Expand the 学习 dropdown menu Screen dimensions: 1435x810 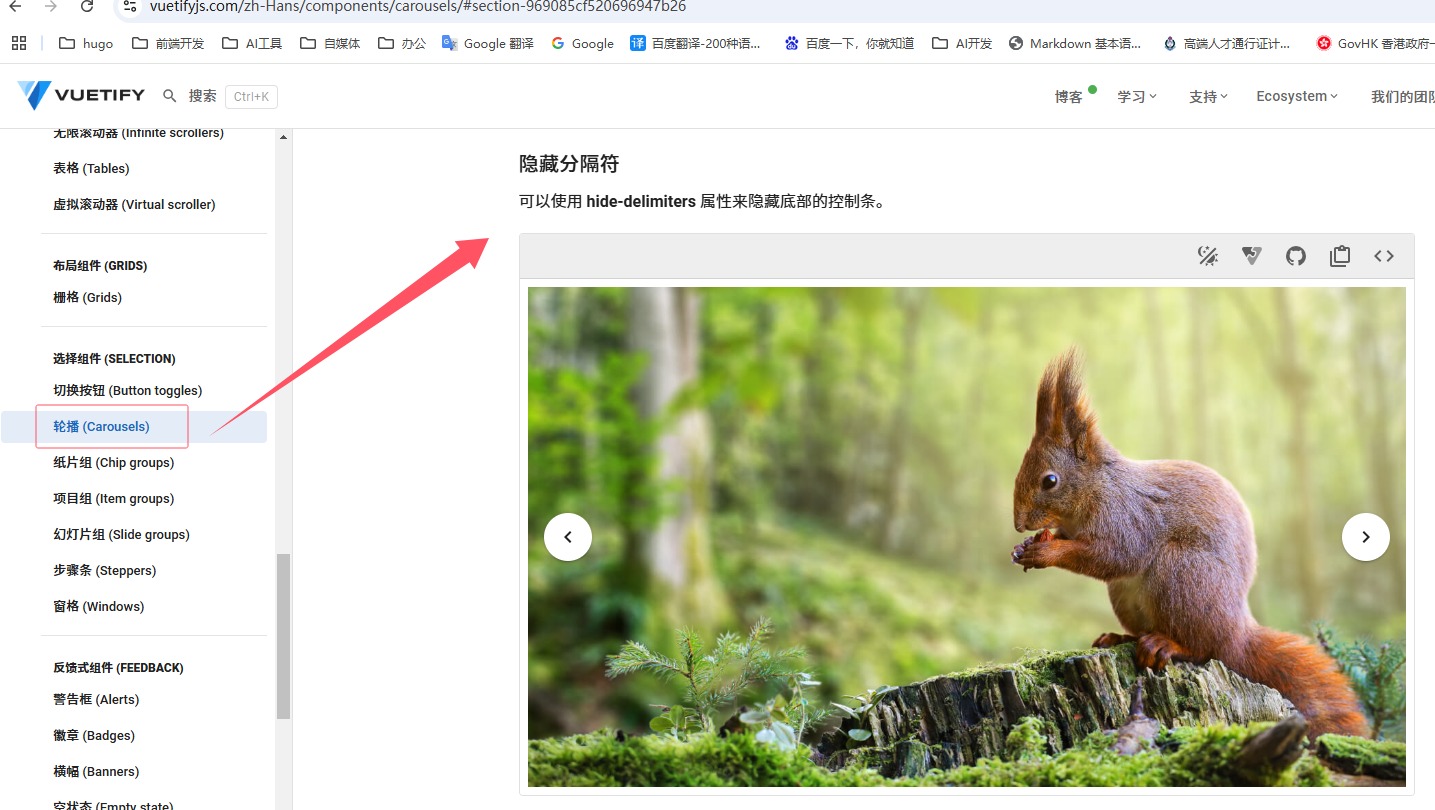1137,97
